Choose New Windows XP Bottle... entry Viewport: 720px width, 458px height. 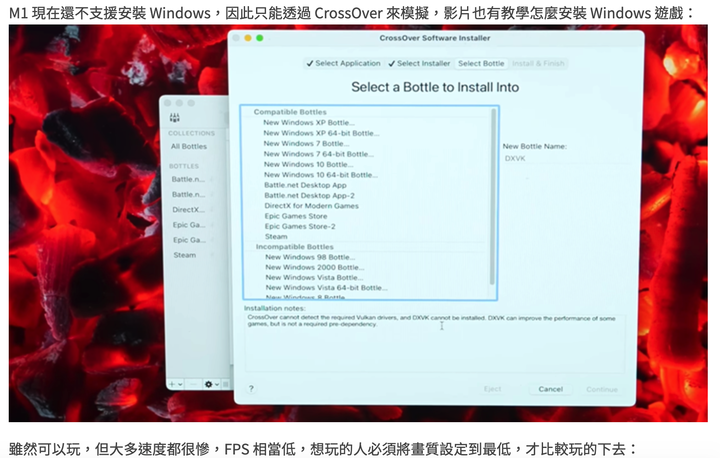click(309, 123)
